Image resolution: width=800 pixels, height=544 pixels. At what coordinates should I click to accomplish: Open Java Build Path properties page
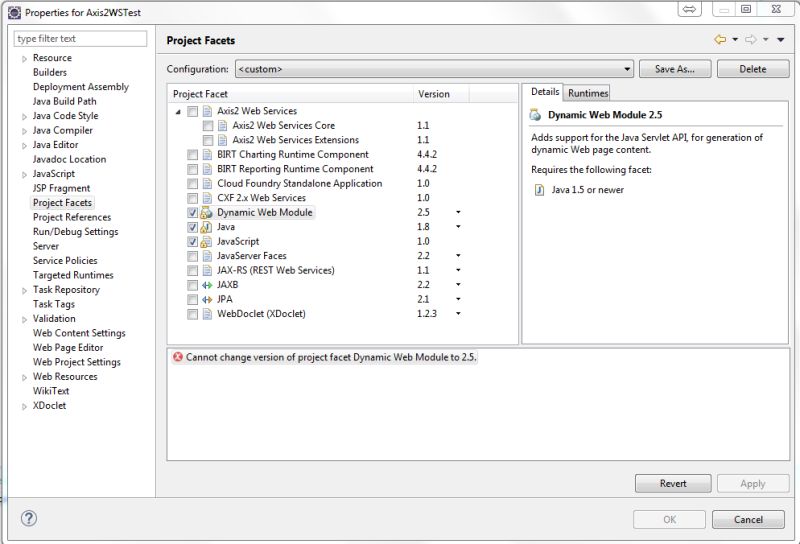pos(64,101)
